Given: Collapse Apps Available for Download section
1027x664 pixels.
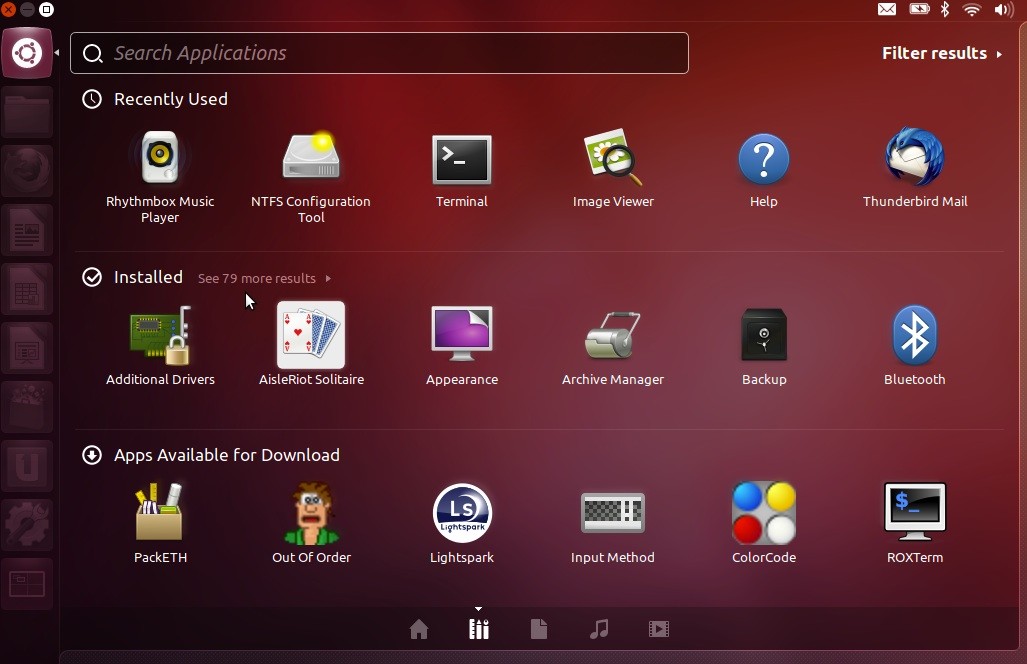Looking at the screenshot, I should pyautogui.click(x=92, y=455).
